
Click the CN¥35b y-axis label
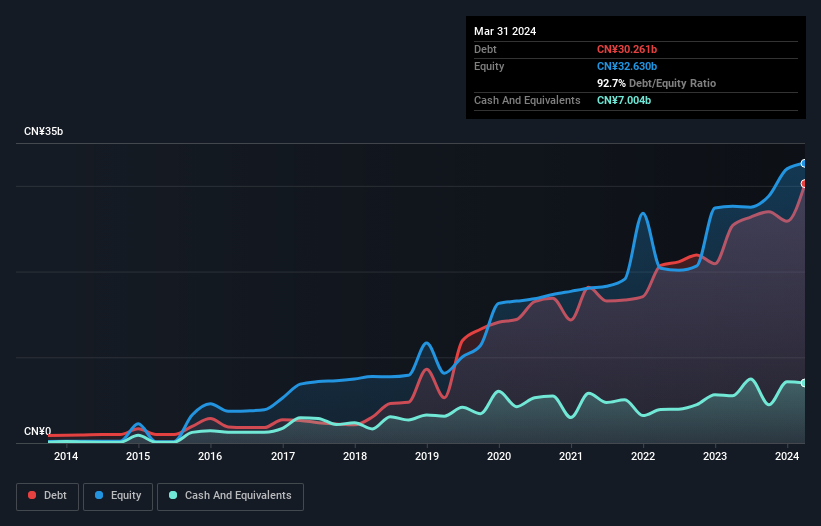click(x=43, y=132)
